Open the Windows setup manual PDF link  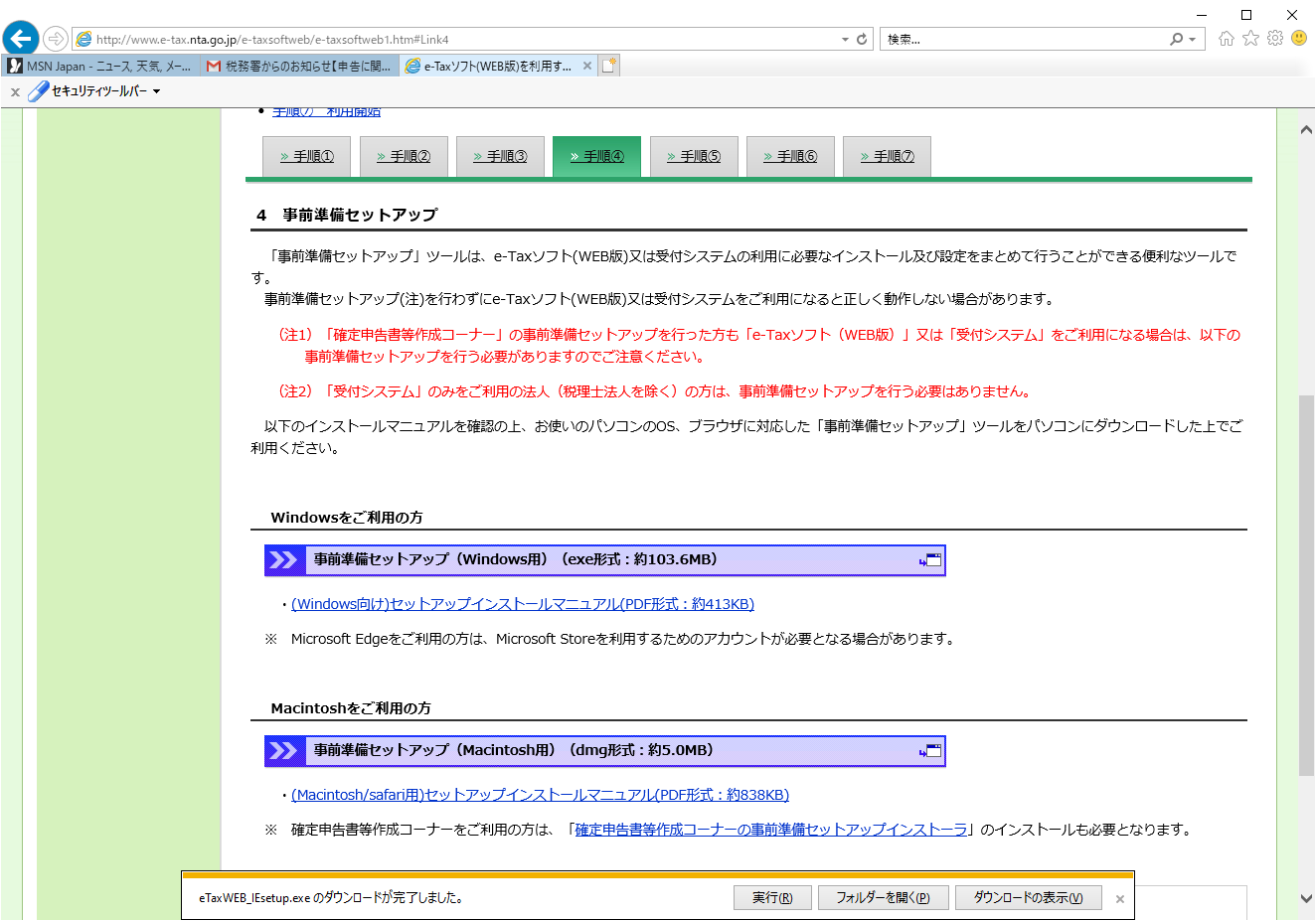point(523,604)
